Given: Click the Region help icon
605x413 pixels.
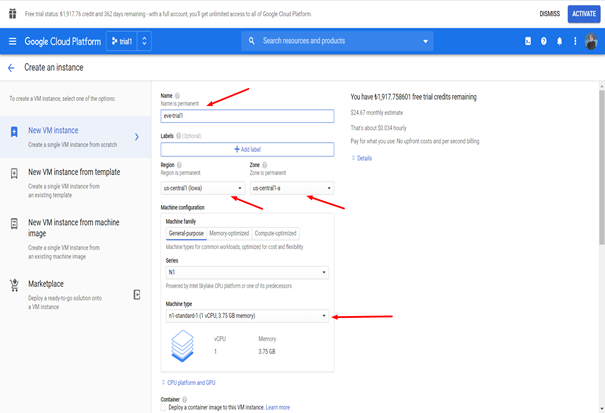Looking at the screenshot, I should 179,165.
